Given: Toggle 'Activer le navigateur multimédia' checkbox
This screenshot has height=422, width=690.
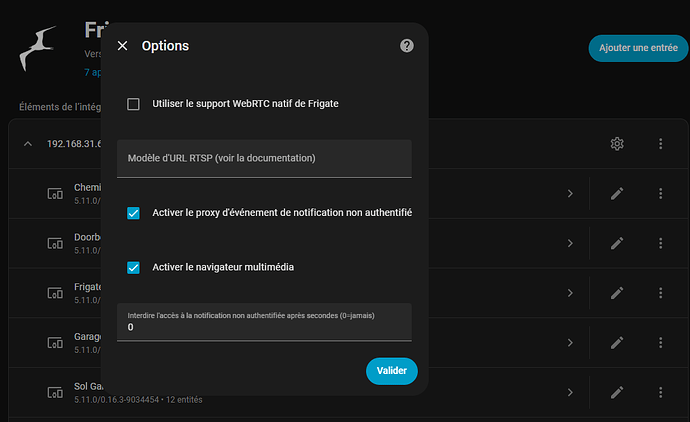Looking at the screenshot, I should tap(133, 267).
